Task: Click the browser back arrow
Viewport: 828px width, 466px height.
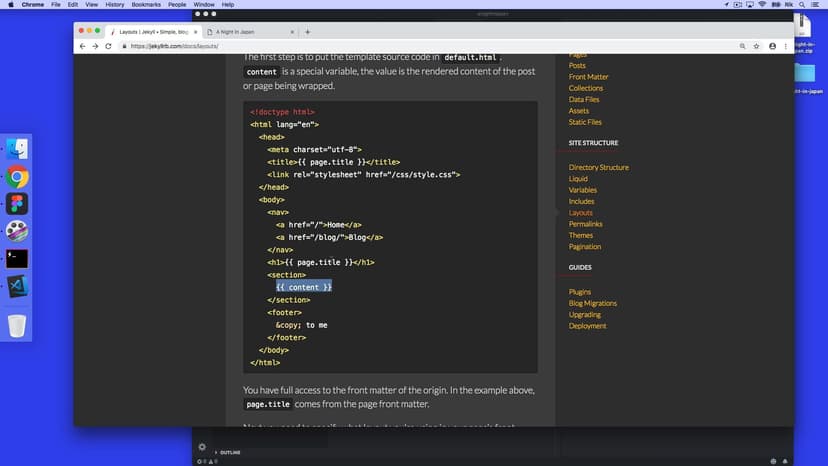Action: tap(83, 46)
